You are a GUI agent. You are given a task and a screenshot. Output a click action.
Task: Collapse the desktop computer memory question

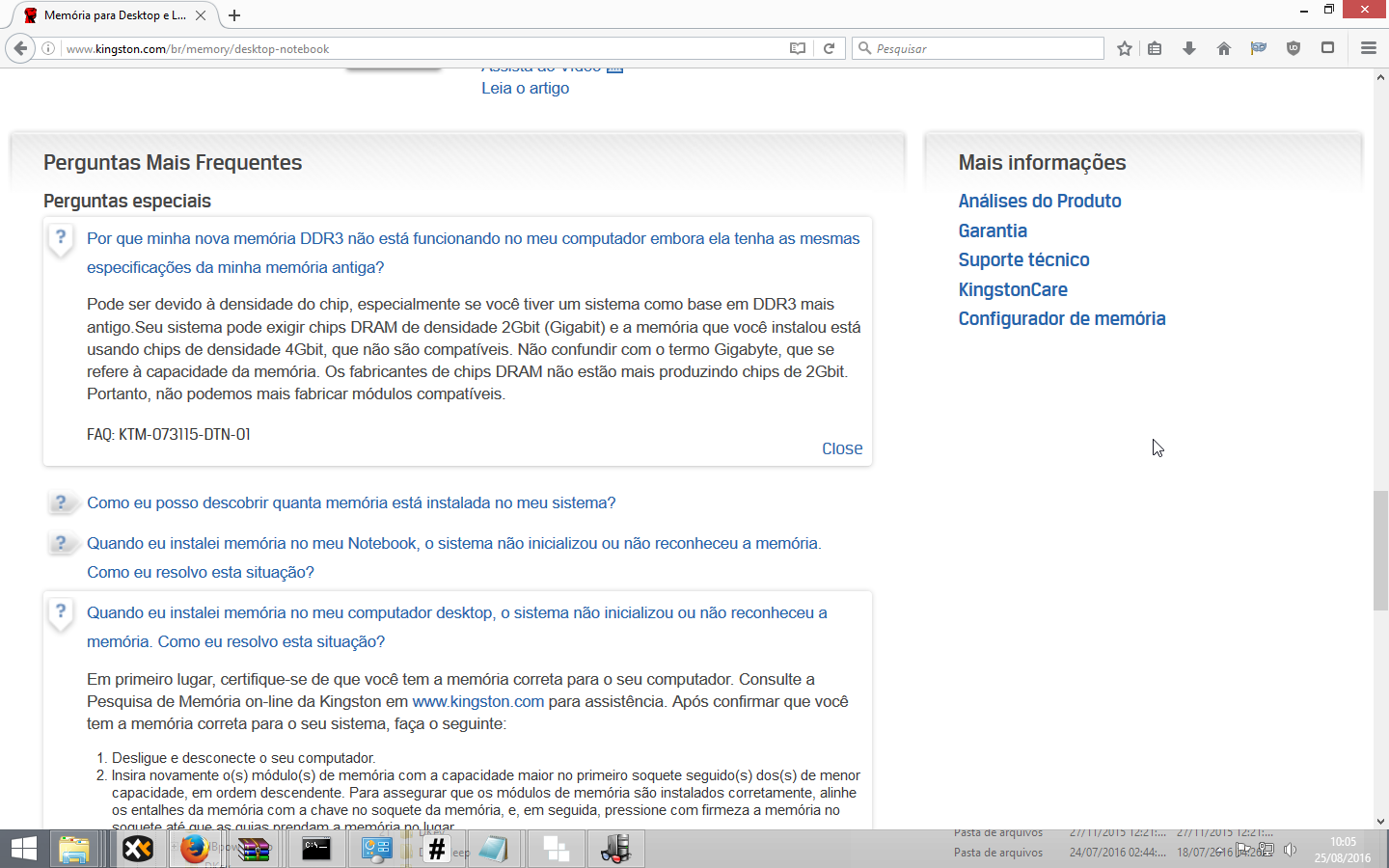(457, 627)
